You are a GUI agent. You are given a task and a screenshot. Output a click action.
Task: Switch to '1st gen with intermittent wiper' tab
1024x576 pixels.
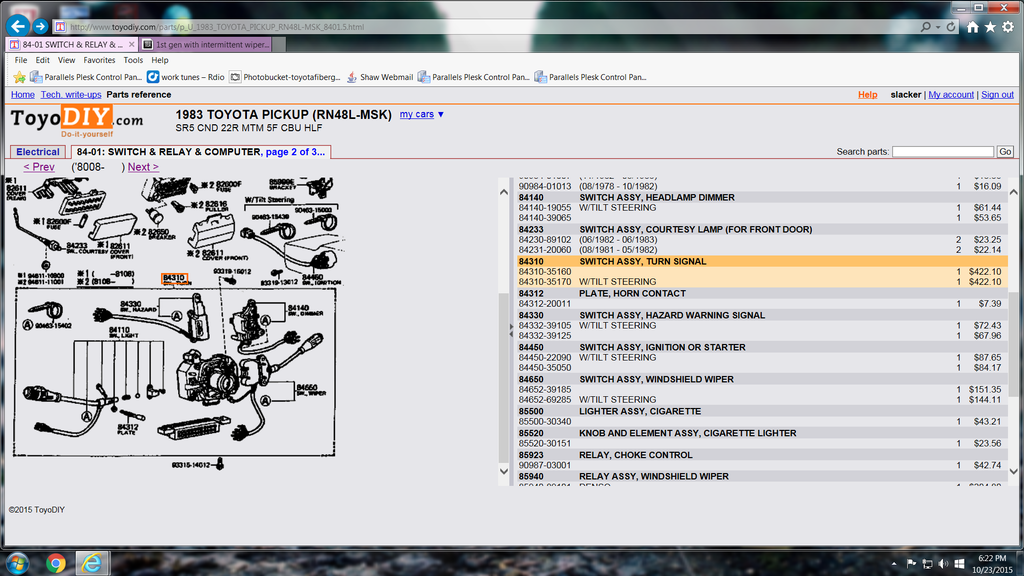[x=205, y=44]
